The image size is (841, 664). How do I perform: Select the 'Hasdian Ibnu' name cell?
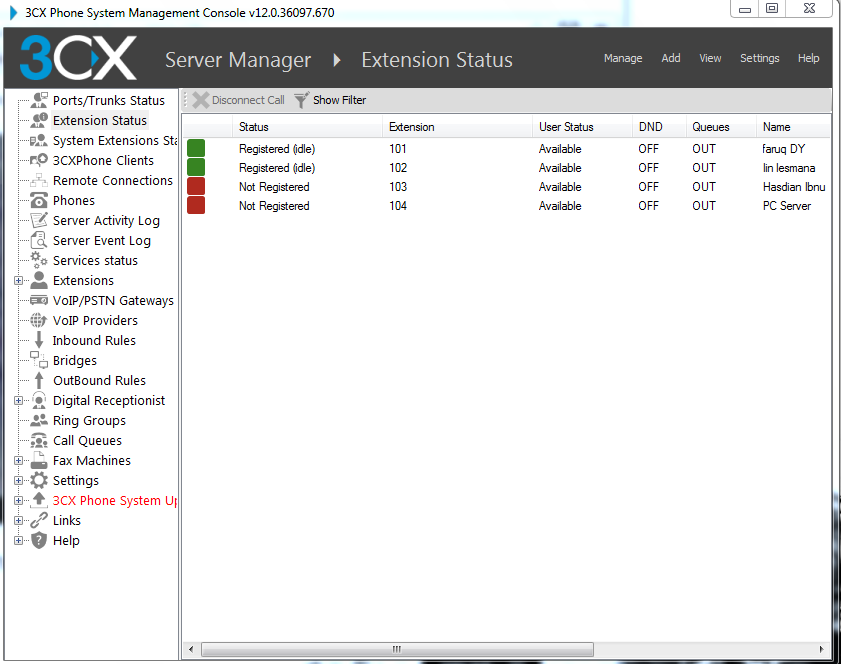[x=794, y=187]
